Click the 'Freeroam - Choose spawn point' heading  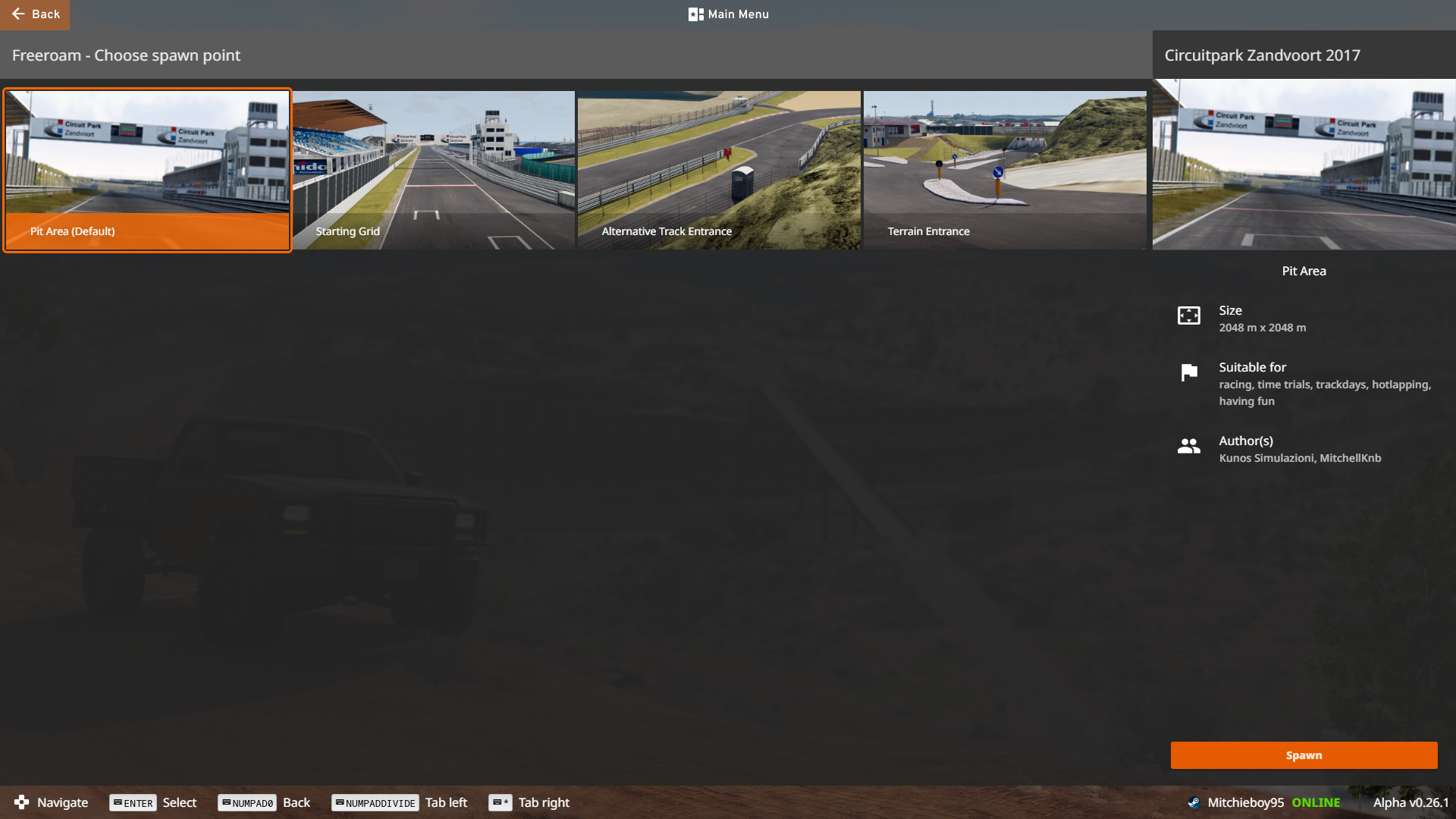click(x=126, y=55)
